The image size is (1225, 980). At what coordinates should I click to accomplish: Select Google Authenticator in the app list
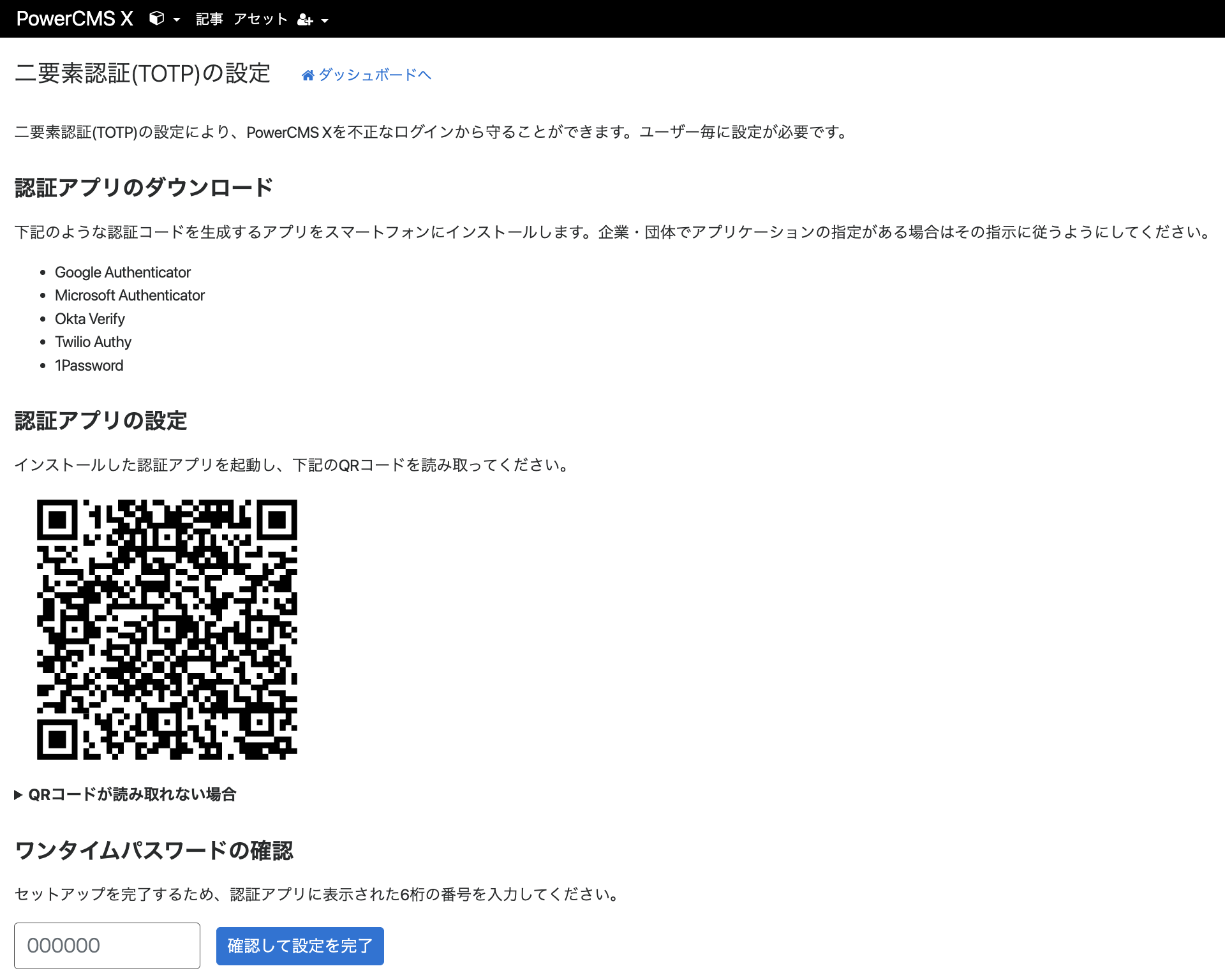(x=122, y=272)
